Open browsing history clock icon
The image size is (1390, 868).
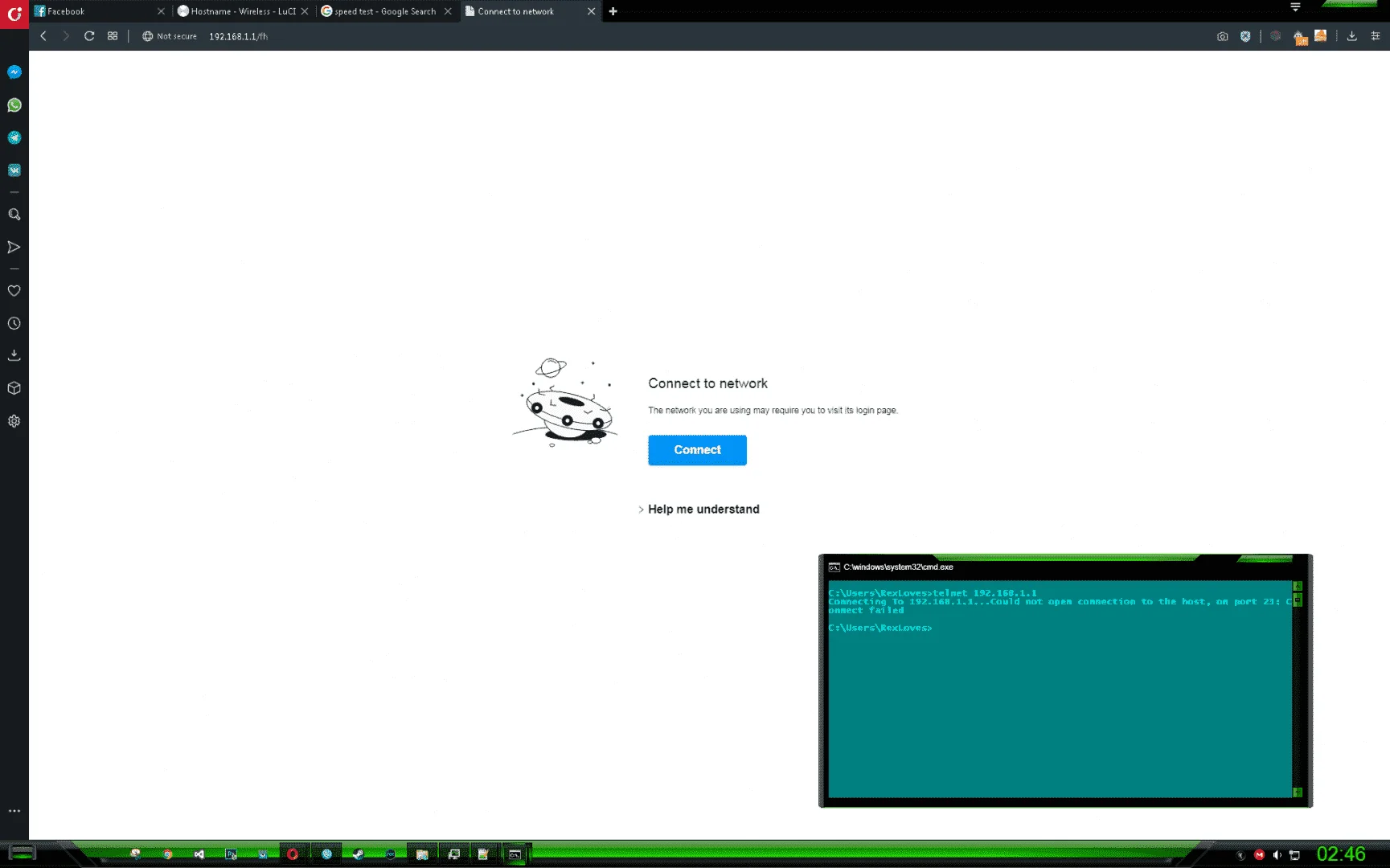[x=14, y=323]
